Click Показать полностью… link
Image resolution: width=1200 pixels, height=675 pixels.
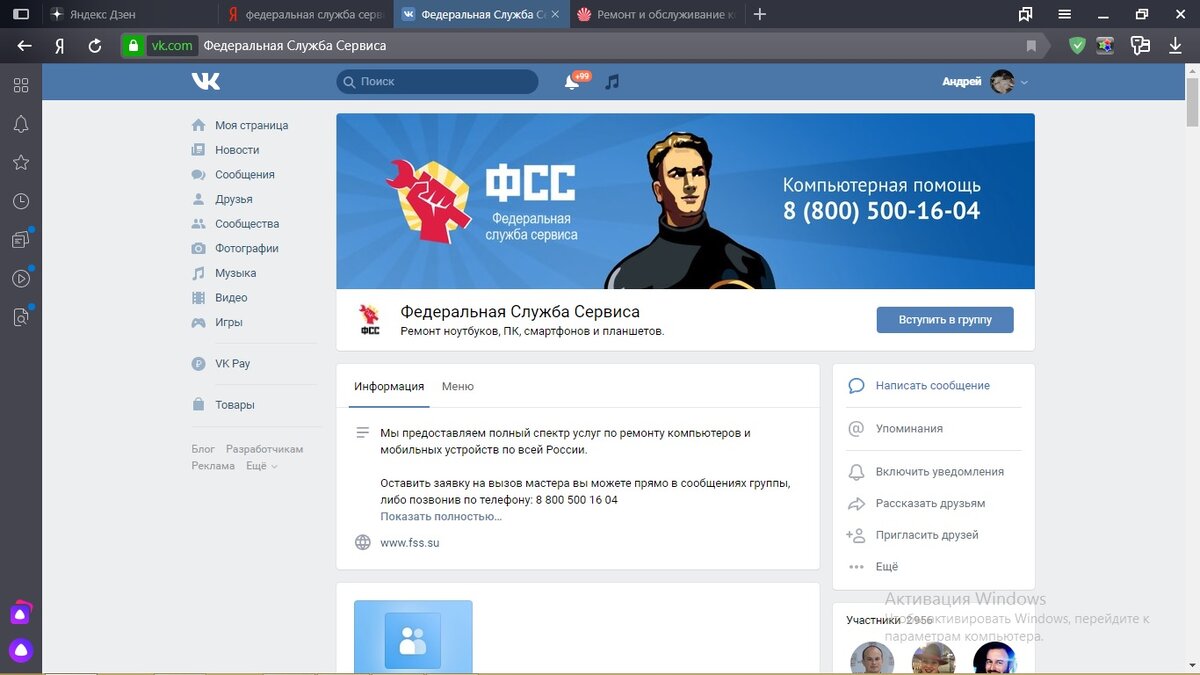coord(441,516)
